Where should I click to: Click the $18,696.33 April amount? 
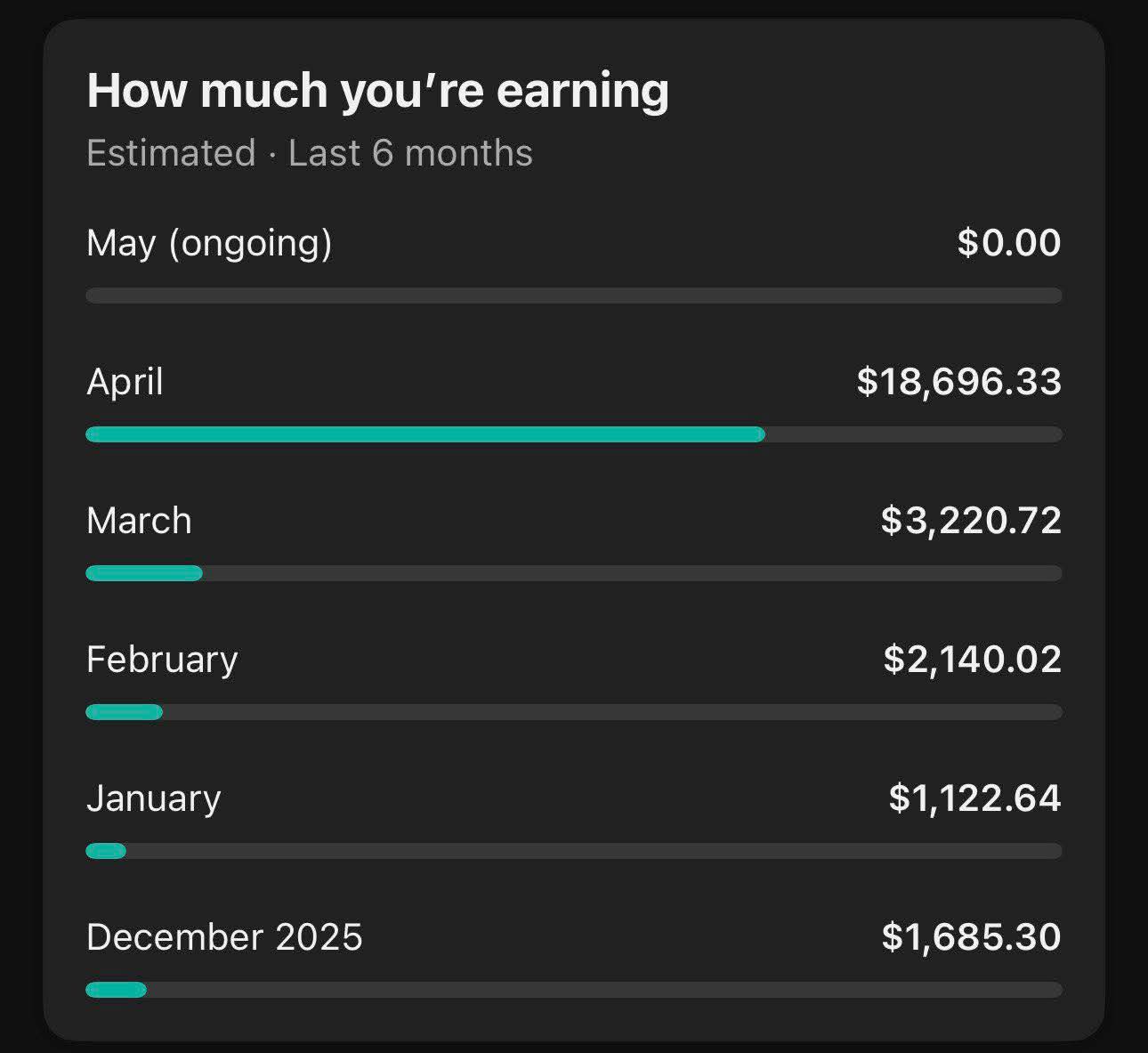(x=959, y=382)
